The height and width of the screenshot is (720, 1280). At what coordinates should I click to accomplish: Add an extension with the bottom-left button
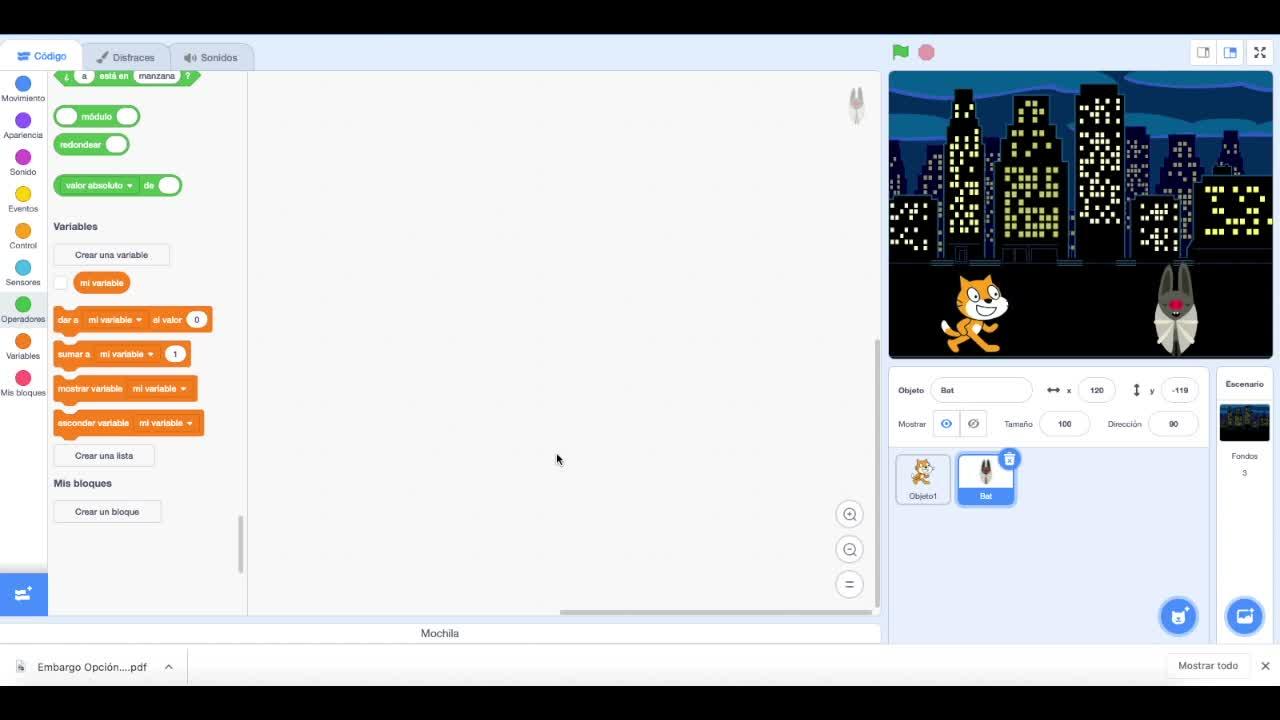24,594
